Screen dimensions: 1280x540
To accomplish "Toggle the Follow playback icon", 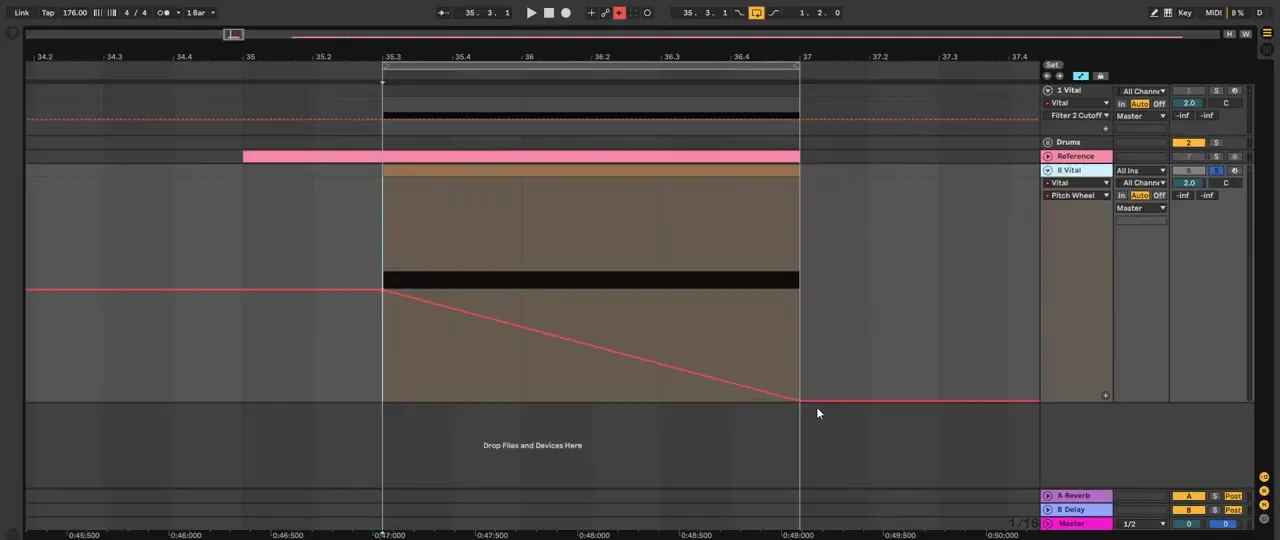I will click(x=443, y=13).
